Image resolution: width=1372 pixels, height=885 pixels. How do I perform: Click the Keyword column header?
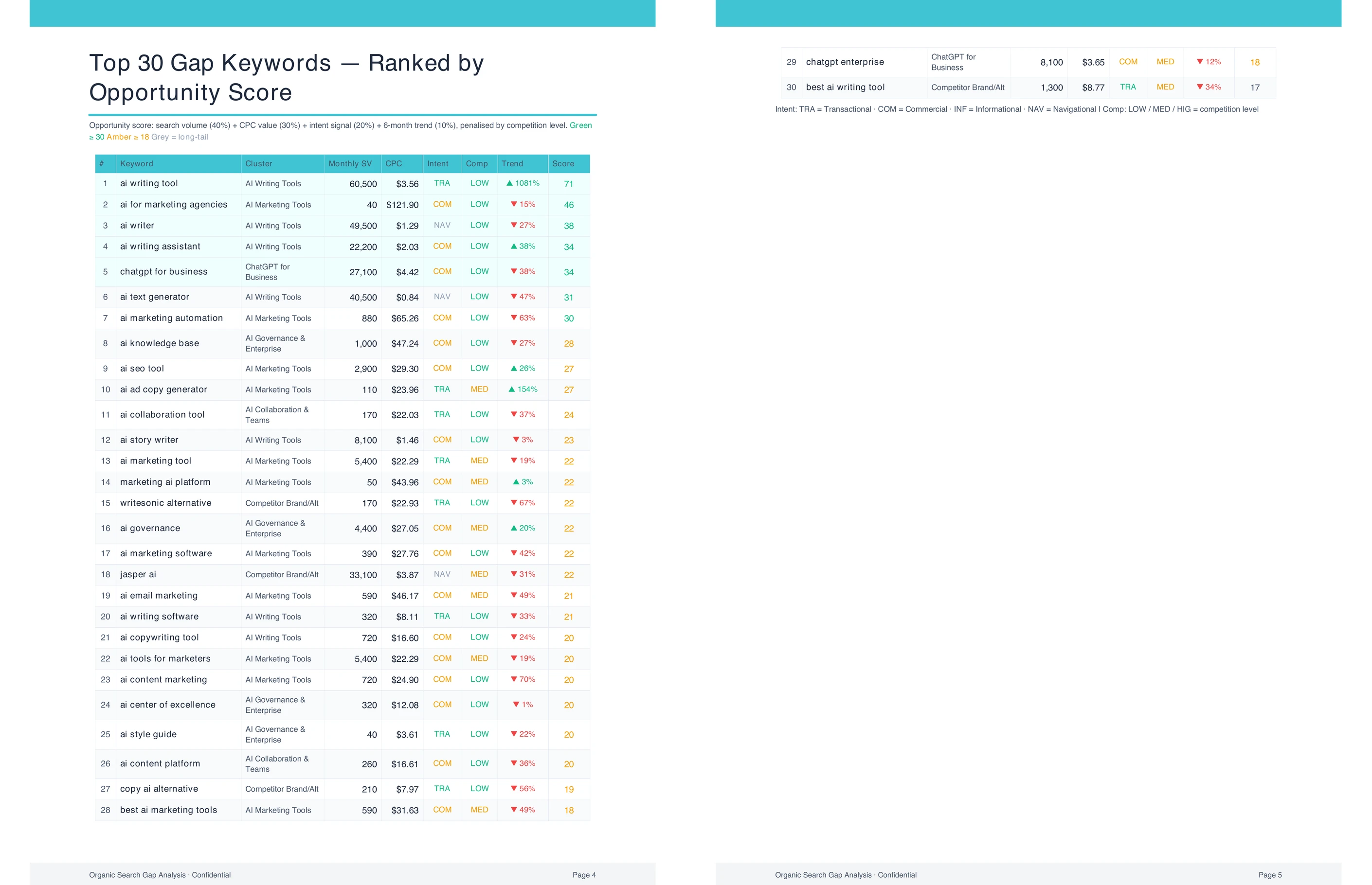[137, 164]
